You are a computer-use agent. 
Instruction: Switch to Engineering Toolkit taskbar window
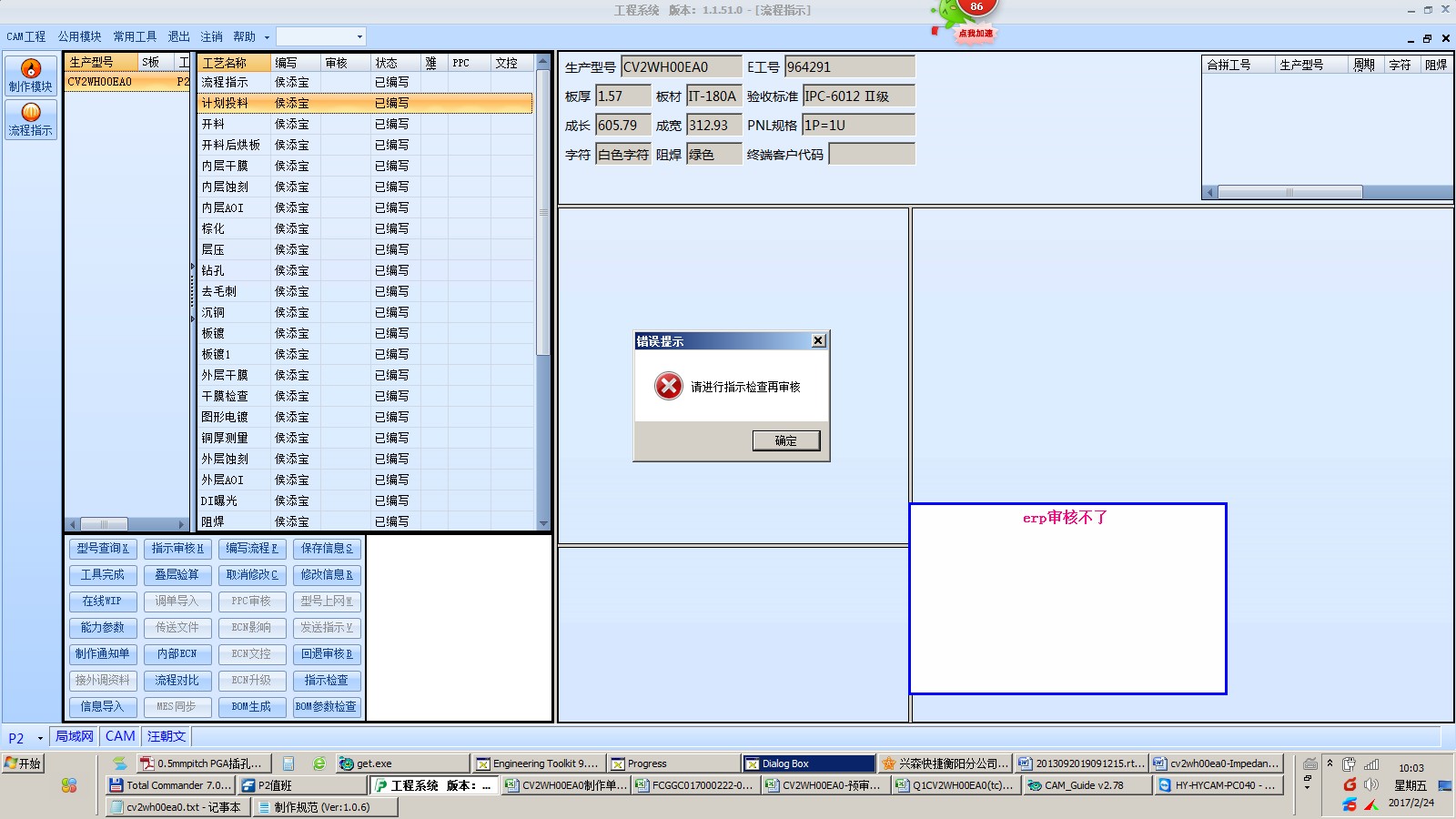click(x=537, y=763)
